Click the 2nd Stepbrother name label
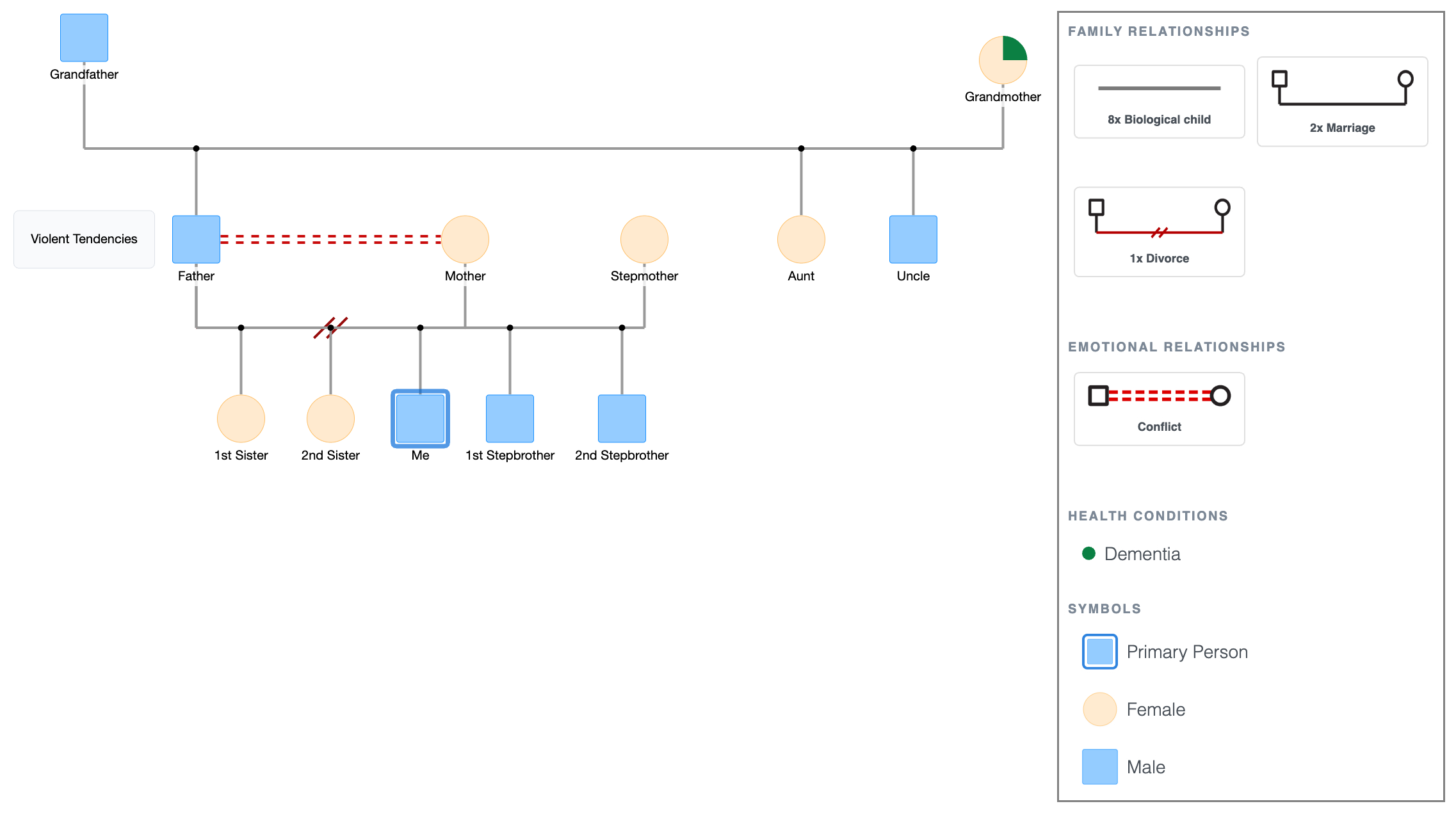The width and height of the screenshot is (1456, 813). [622, 455]
